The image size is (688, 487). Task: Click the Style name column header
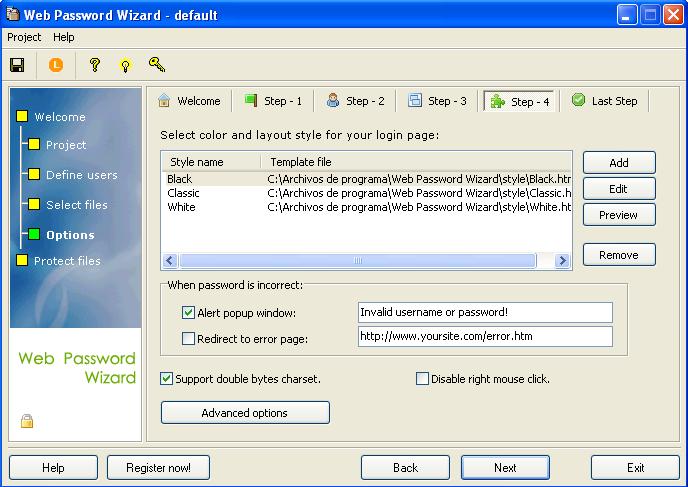click(x=211, y=162)
